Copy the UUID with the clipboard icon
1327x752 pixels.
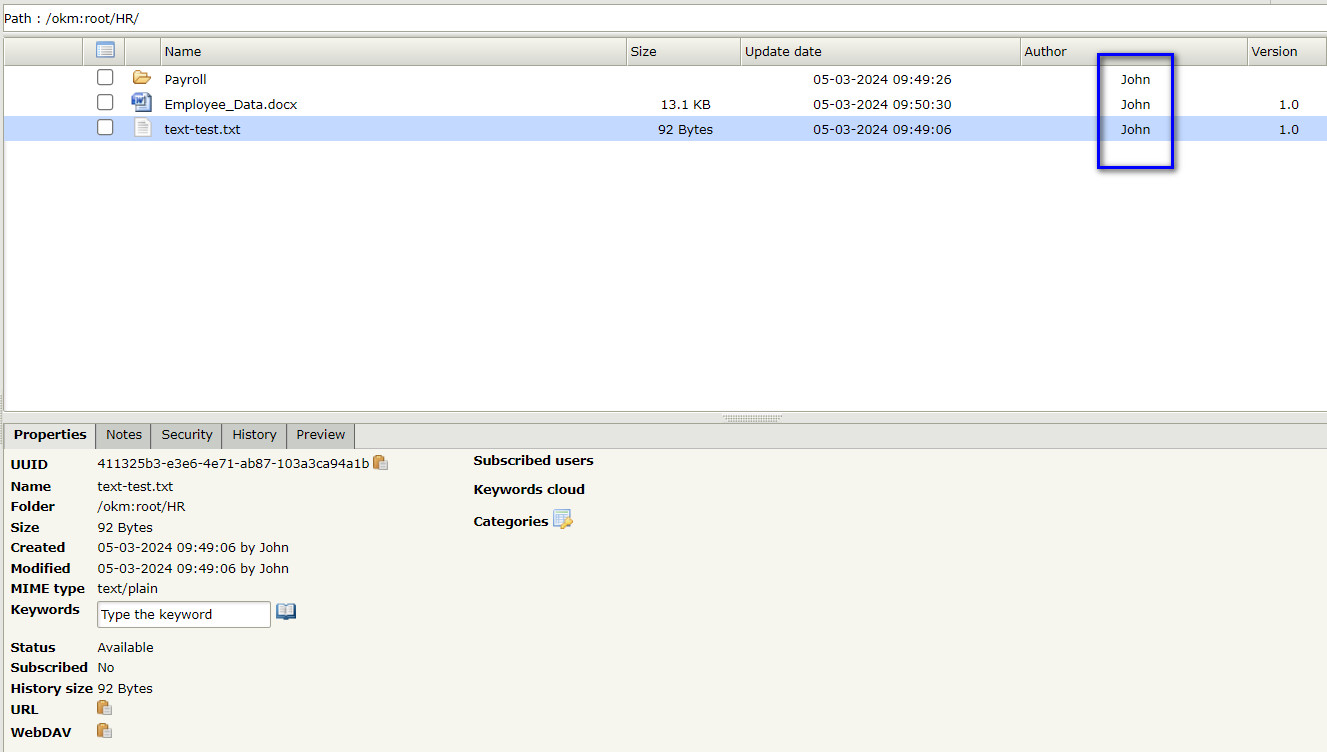click(x=380, y=463)
